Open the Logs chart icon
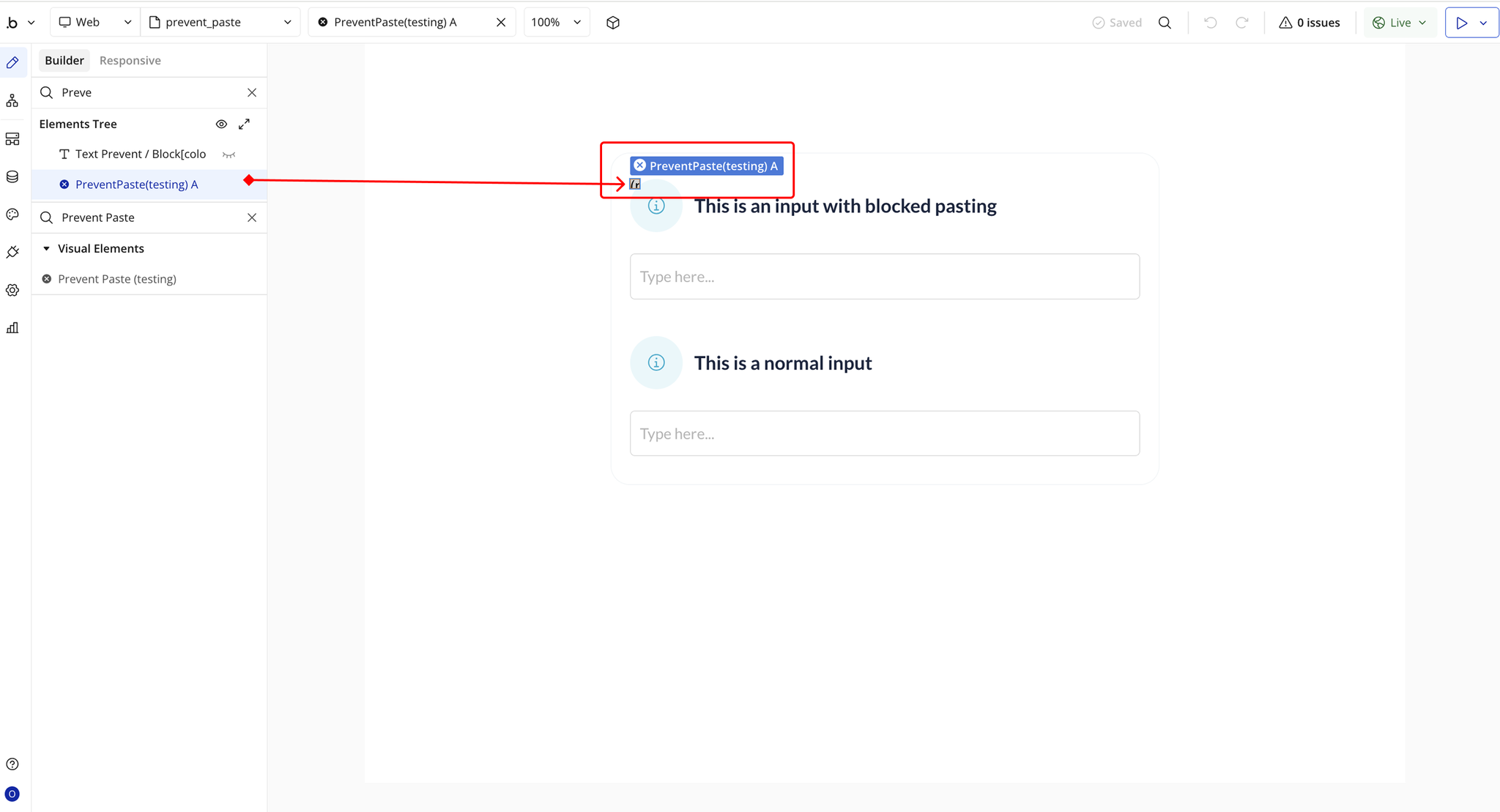This screenshot has width=1500, height=812. click(12, 327)
